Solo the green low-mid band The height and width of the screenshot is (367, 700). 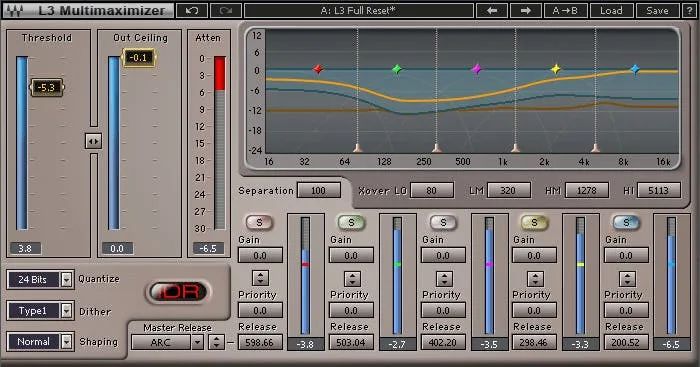coord(351,222)
